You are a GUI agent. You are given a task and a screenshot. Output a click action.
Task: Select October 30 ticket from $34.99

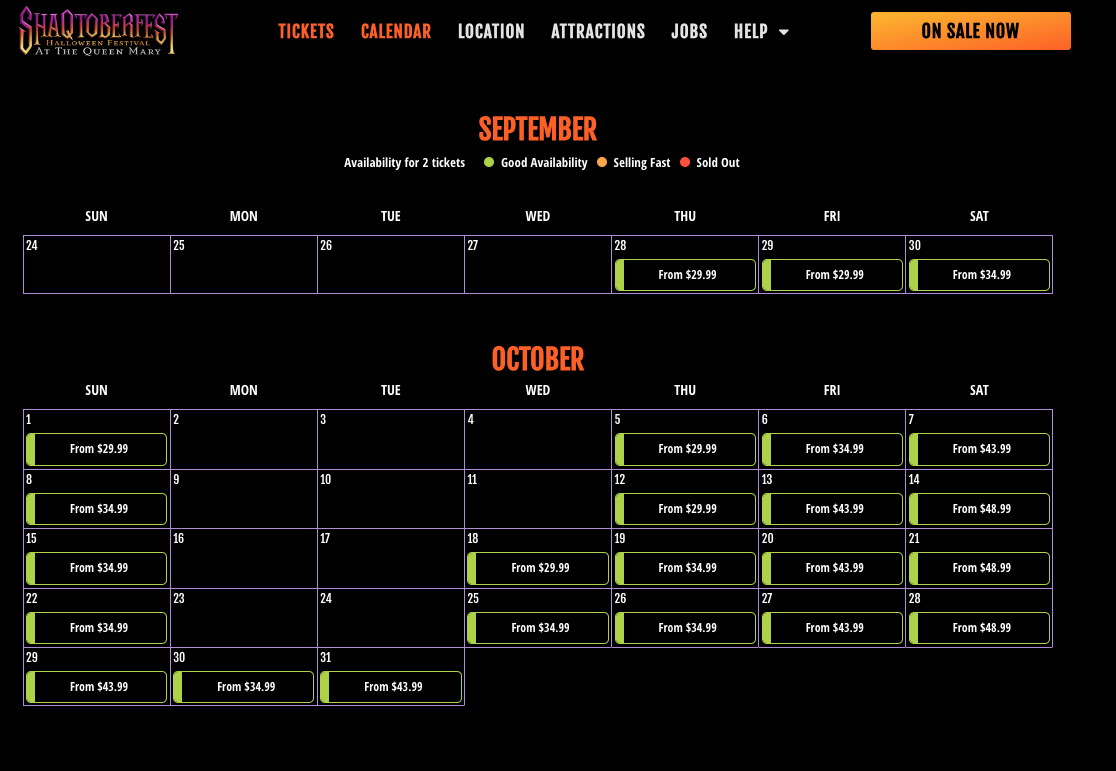[x=244, y=687]
